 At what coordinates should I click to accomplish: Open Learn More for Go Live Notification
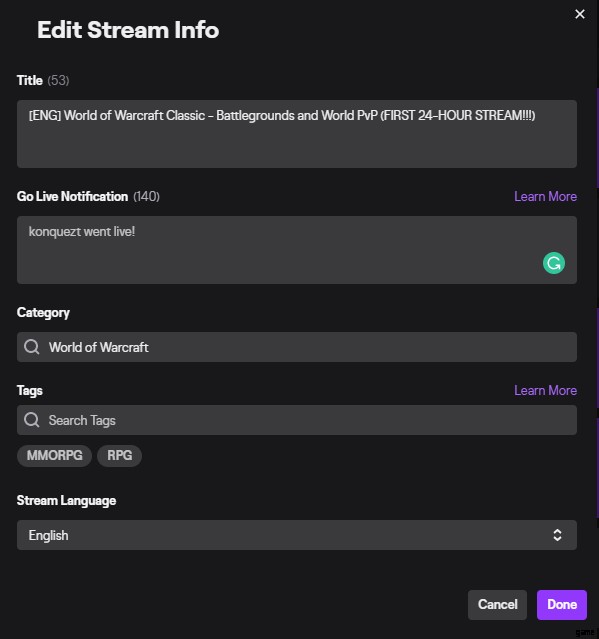(545, 196)
